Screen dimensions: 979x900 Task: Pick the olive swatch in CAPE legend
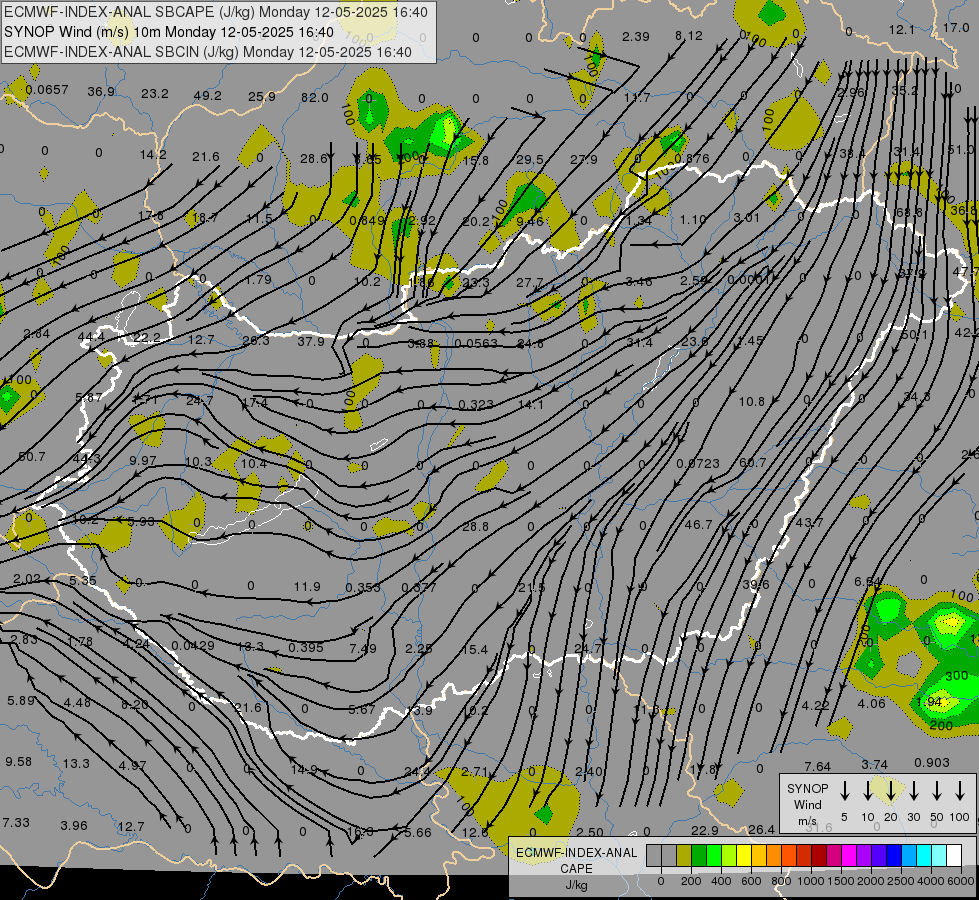coord(684,855)
